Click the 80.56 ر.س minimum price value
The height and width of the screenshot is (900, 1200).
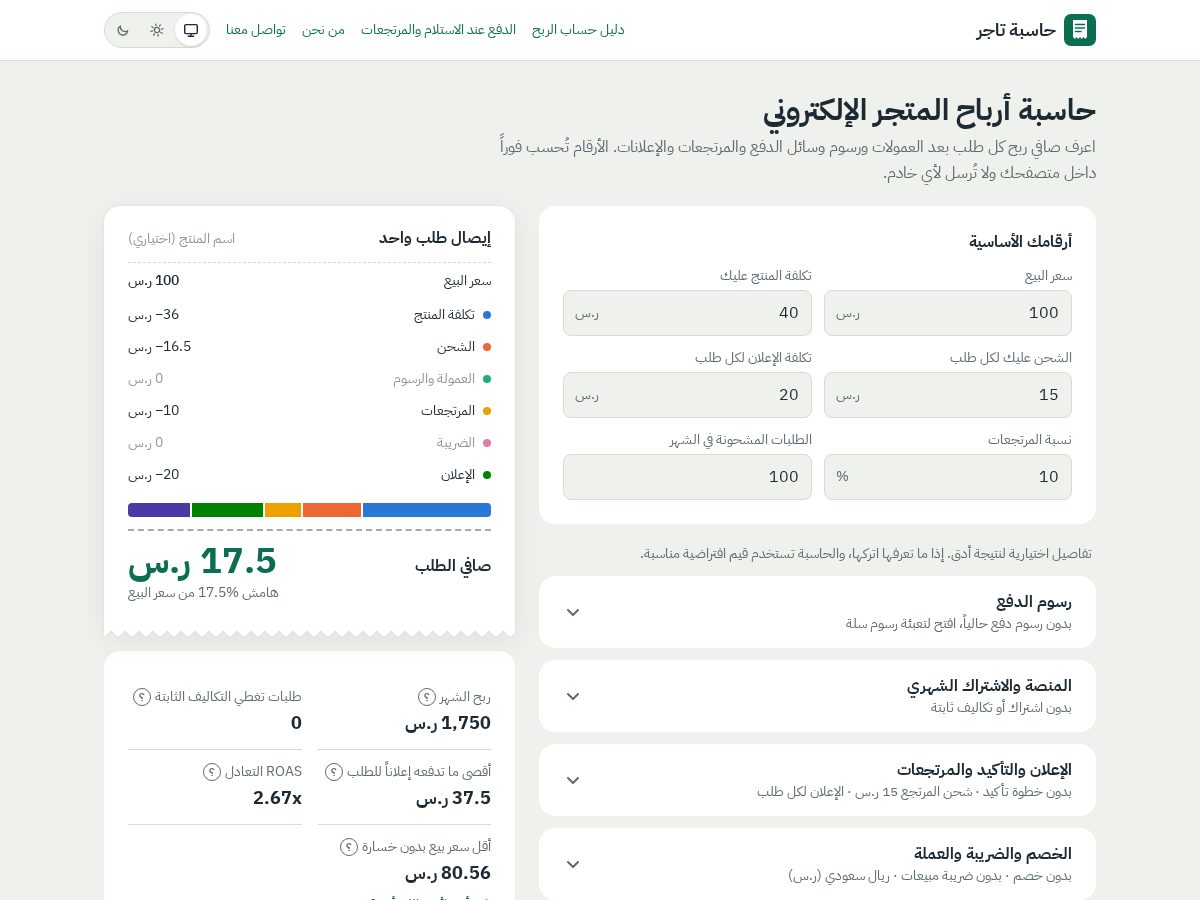click(448, 873)
